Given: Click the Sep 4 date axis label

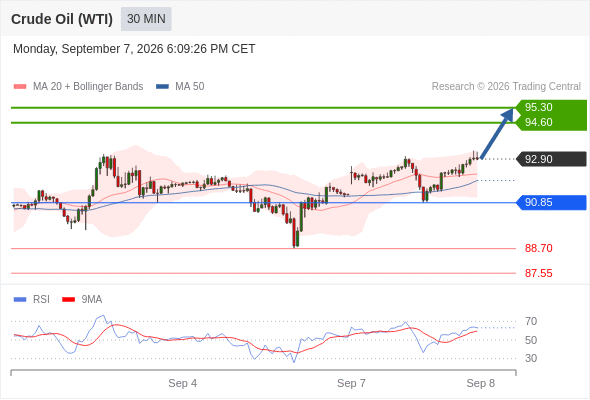Looking at the screenshot, I should tap(182, 383).
